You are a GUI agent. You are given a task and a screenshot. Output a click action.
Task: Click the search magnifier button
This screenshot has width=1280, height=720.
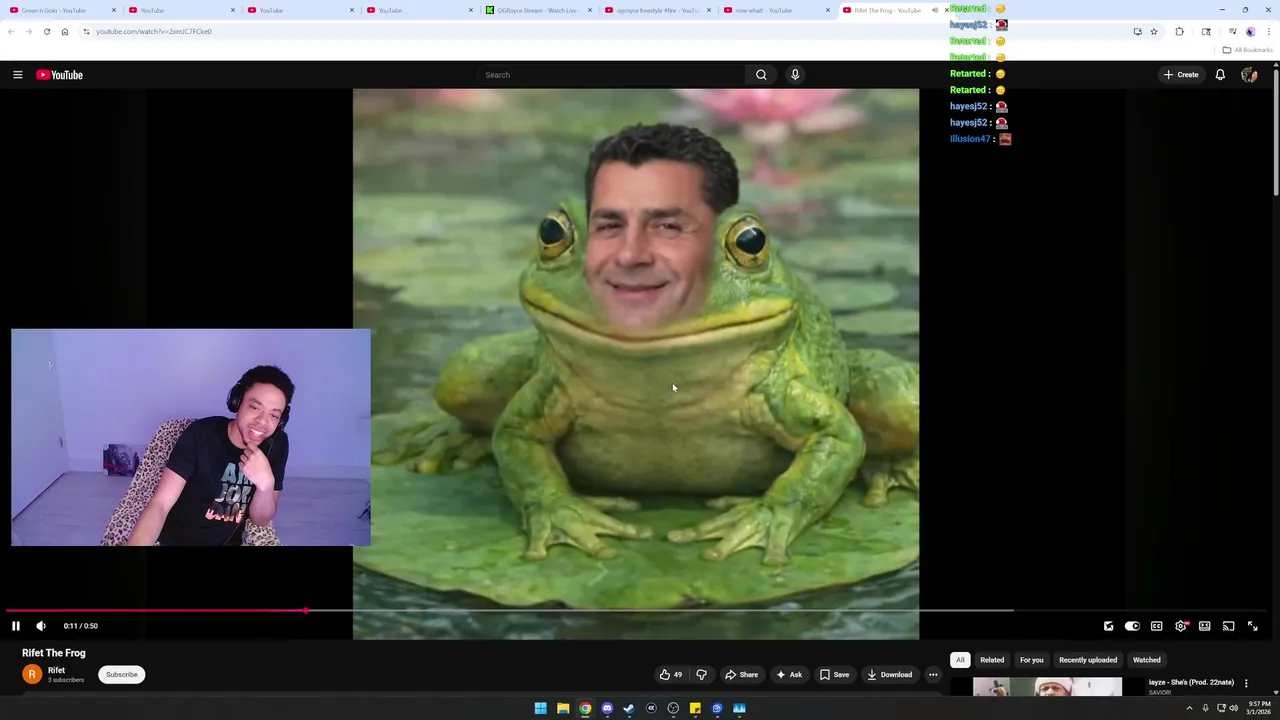(761, 75)
